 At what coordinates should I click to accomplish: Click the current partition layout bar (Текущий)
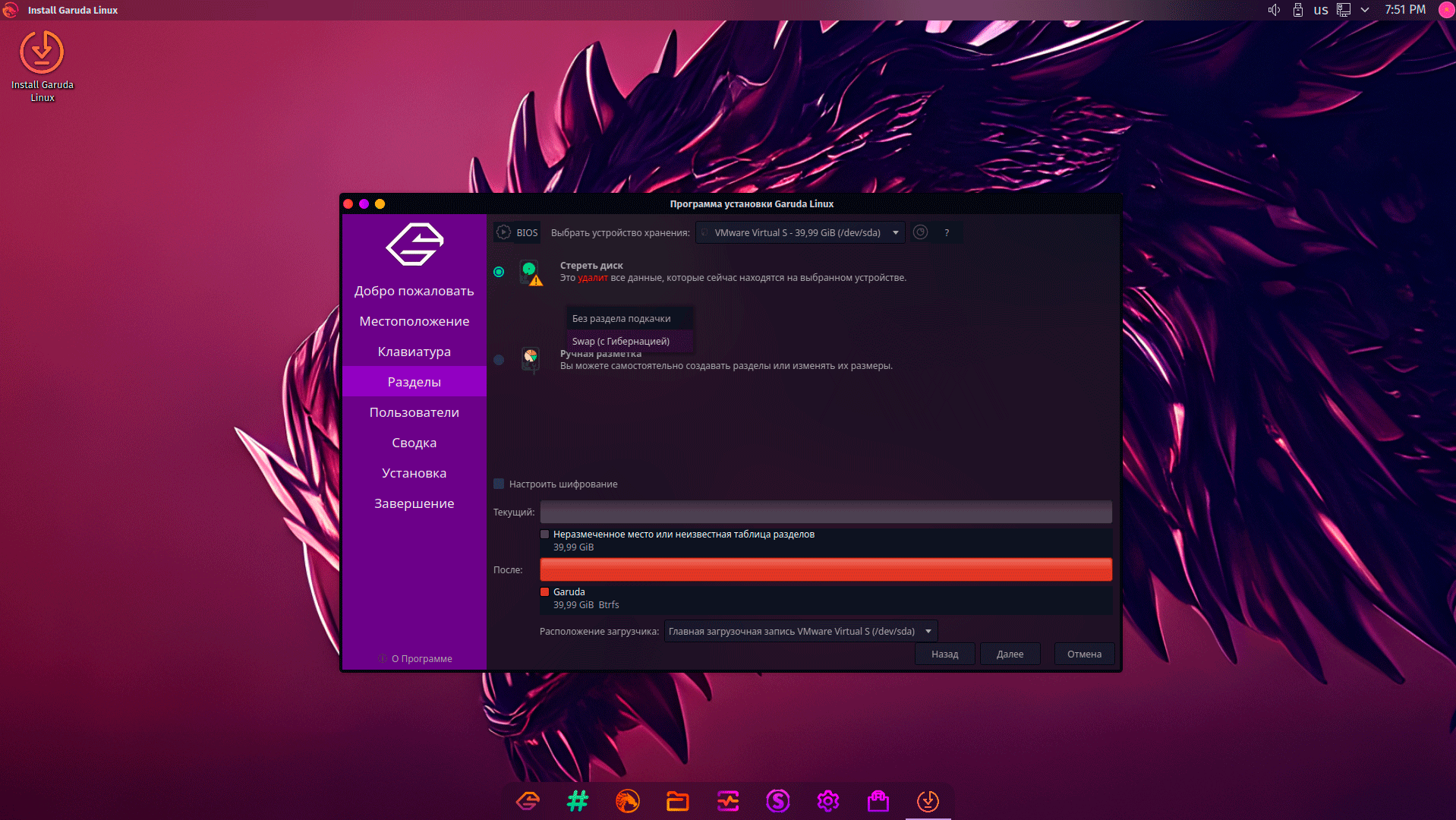coord(826,512)
